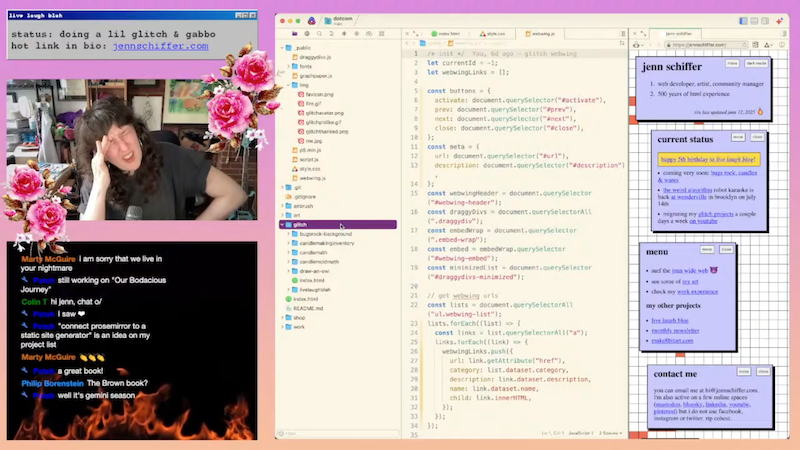
Task: Open the Git changes sidebar icon
Action: point(332,34)
